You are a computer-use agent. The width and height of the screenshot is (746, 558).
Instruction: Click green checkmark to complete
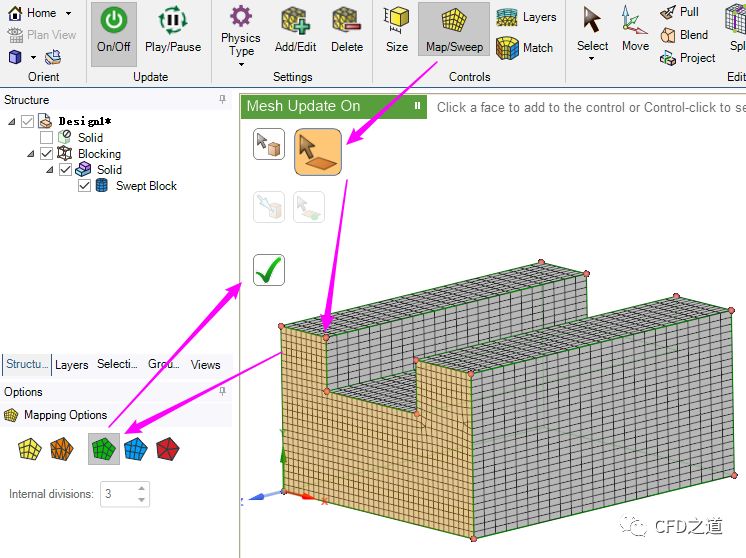pos(269,270)
